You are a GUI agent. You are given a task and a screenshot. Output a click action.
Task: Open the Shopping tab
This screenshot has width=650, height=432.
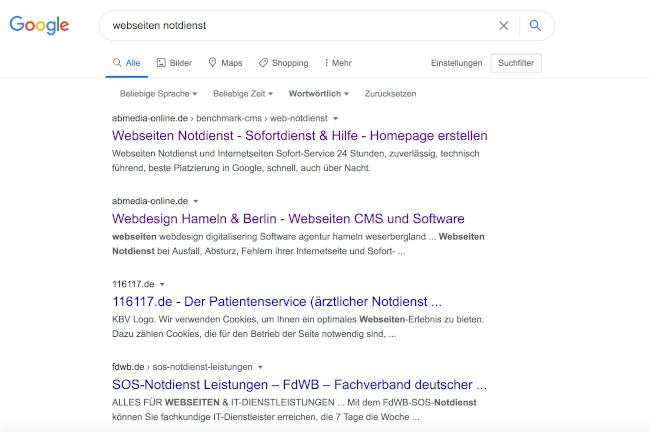click(284, 63)
